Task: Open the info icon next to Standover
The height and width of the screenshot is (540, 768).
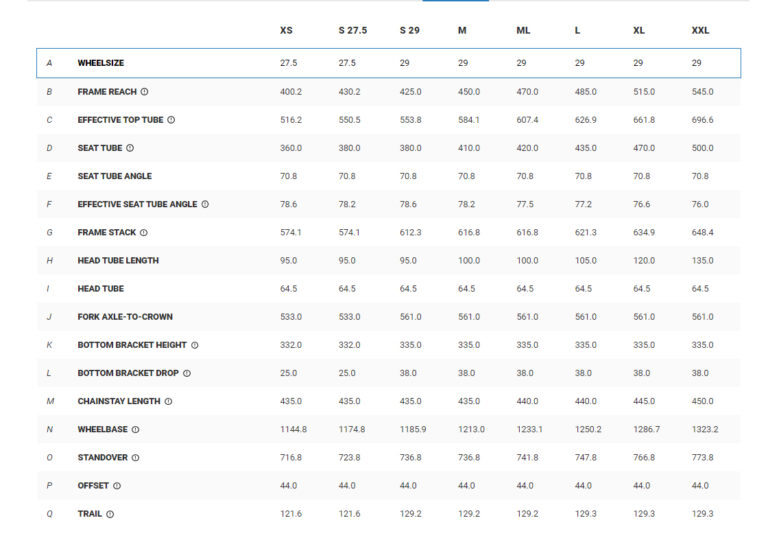Action: 135,457
